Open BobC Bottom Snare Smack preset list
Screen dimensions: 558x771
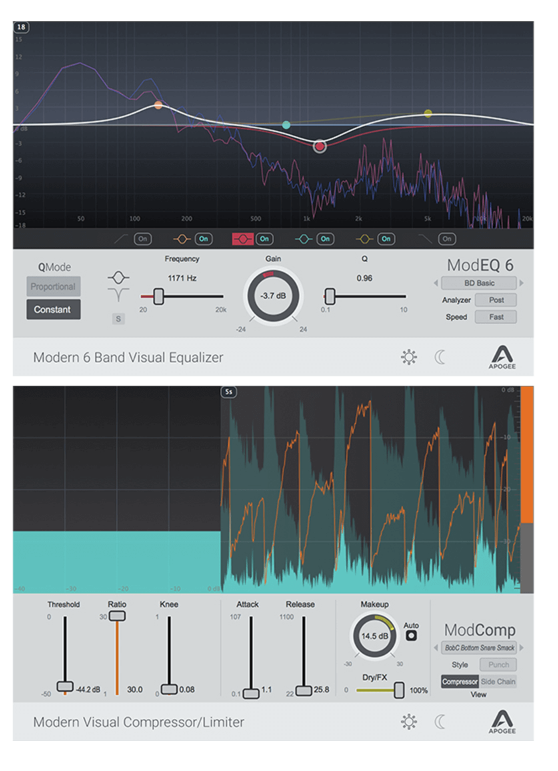tap(479, 648)
